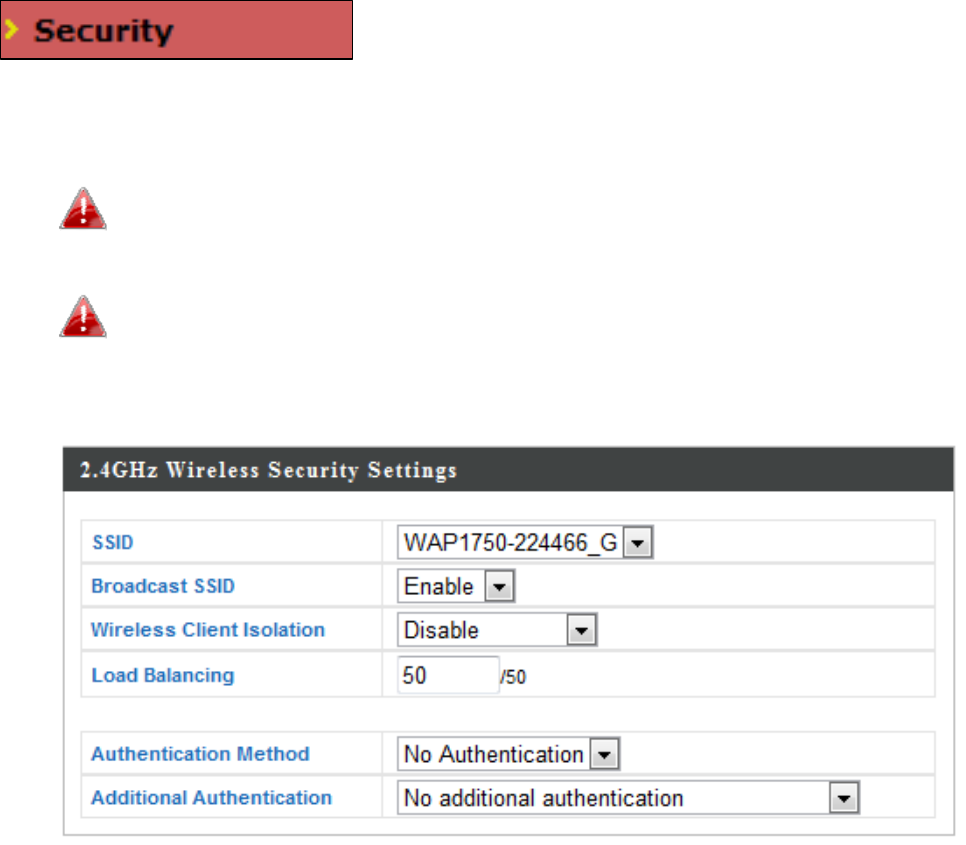Viewport: 966px width, 845px height.
Task: Click the SSID field label
Action: pos(112,543)
